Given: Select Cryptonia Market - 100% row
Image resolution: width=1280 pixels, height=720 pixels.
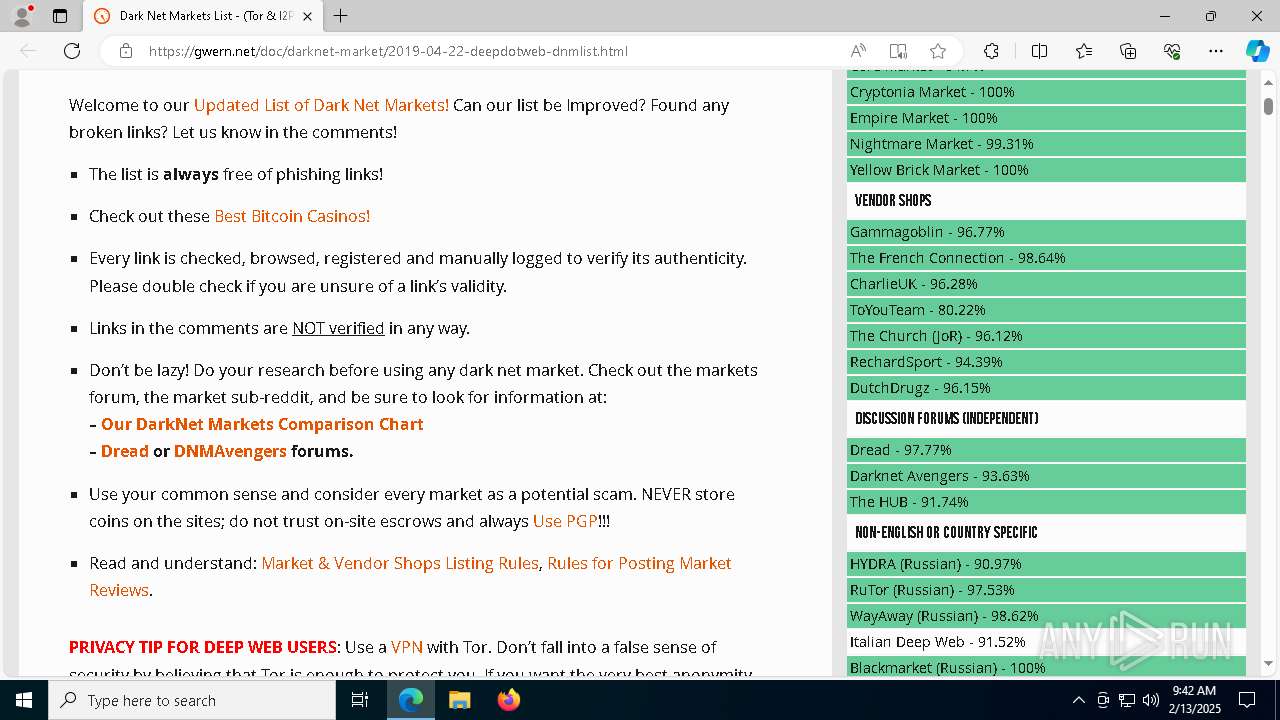Looking at the screenshot, I should pyautogui.click(x=1046, y=92).
